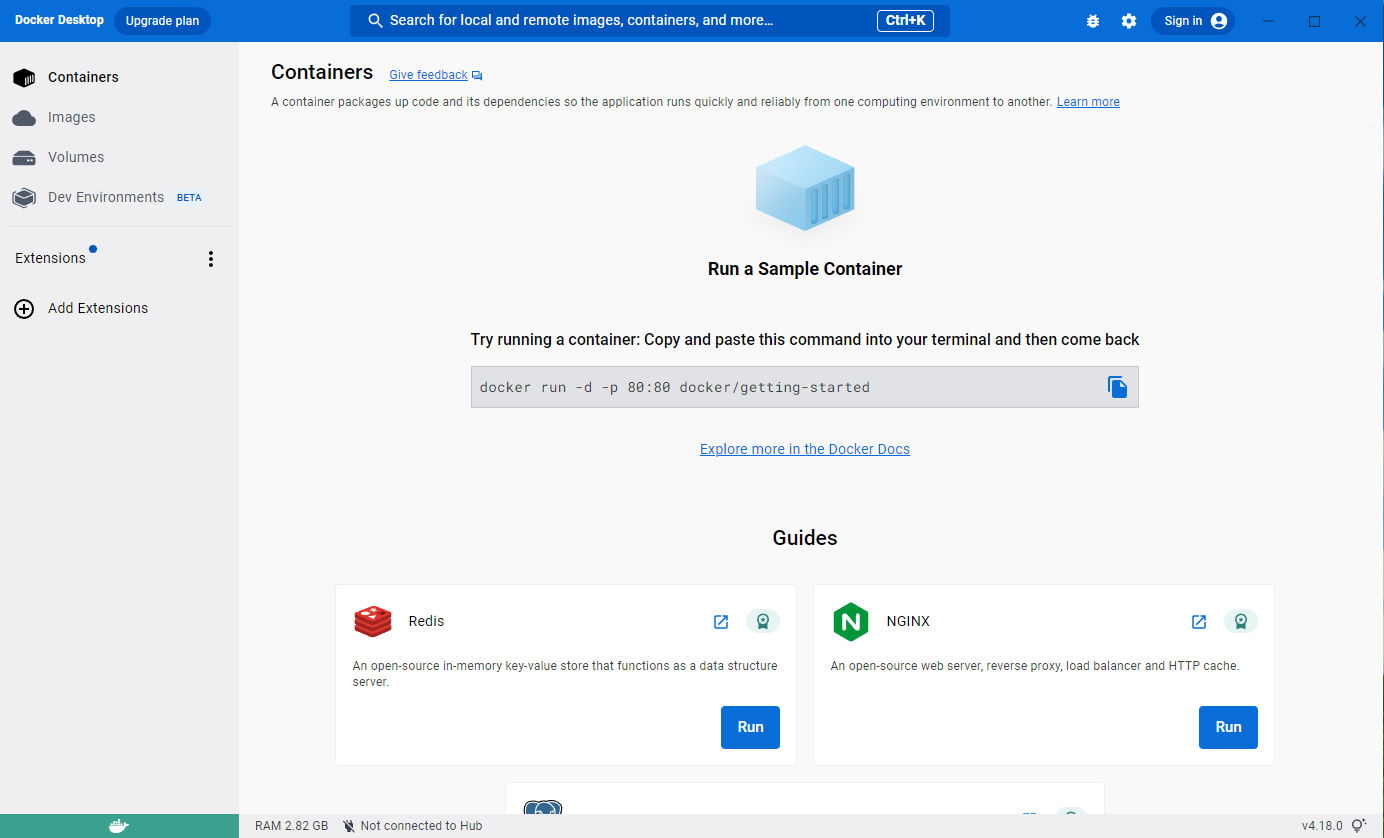The width and height of the screenshot is (1384, 838).
Task: Click the Docker Desktop title text
Action: (x=59, y=20)
